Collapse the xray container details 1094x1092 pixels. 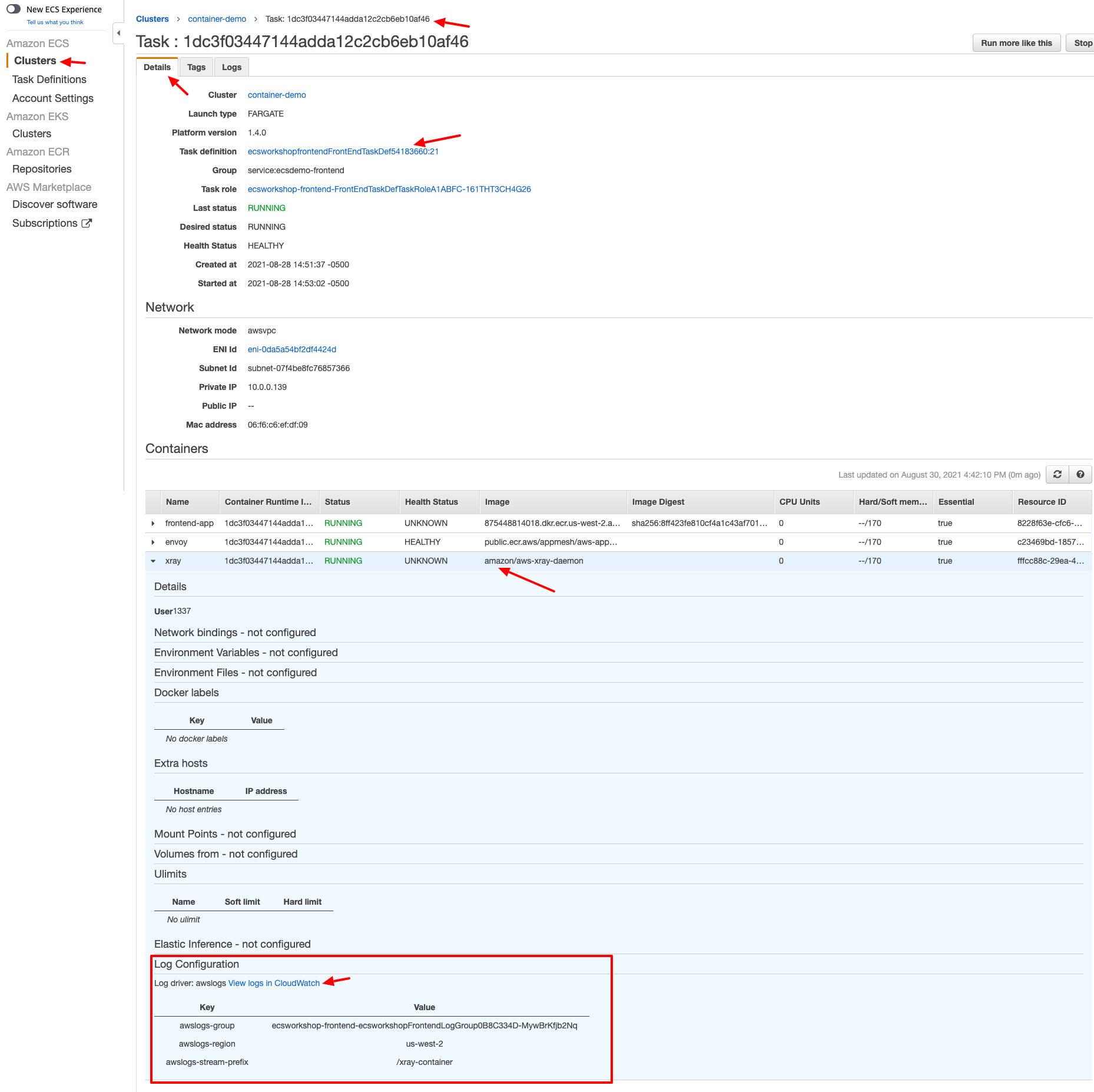(154, 561)
